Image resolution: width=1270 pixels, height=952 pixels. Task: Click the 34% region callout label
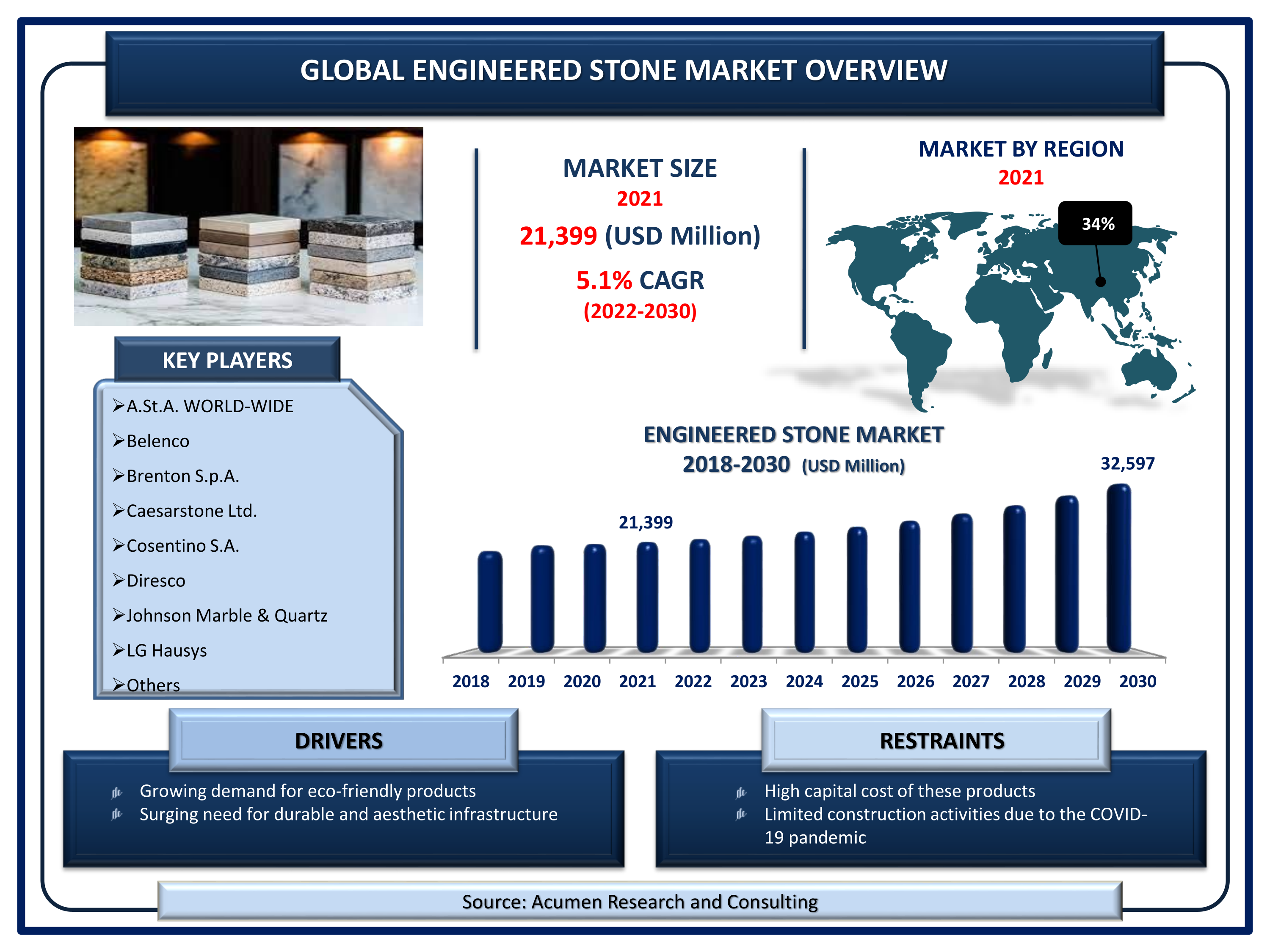pyautogui.click(x=1095, y=223)
